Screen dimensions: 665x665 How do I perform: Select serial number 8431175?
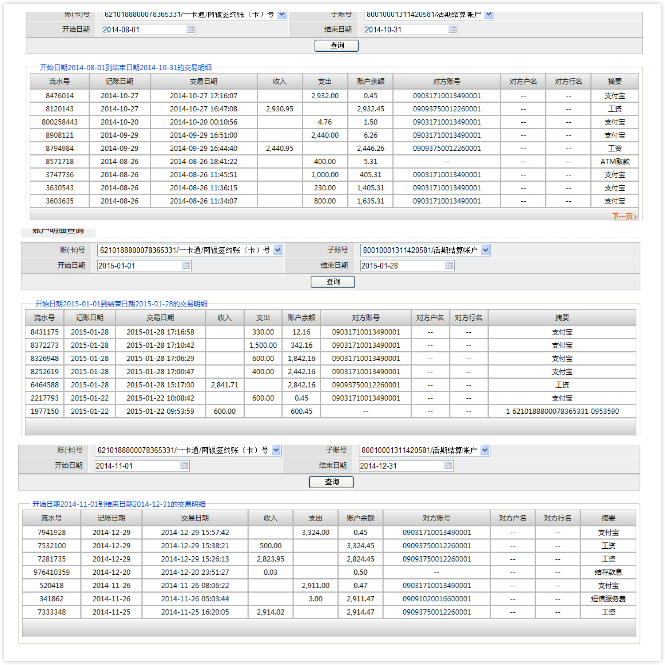[45, 332]
